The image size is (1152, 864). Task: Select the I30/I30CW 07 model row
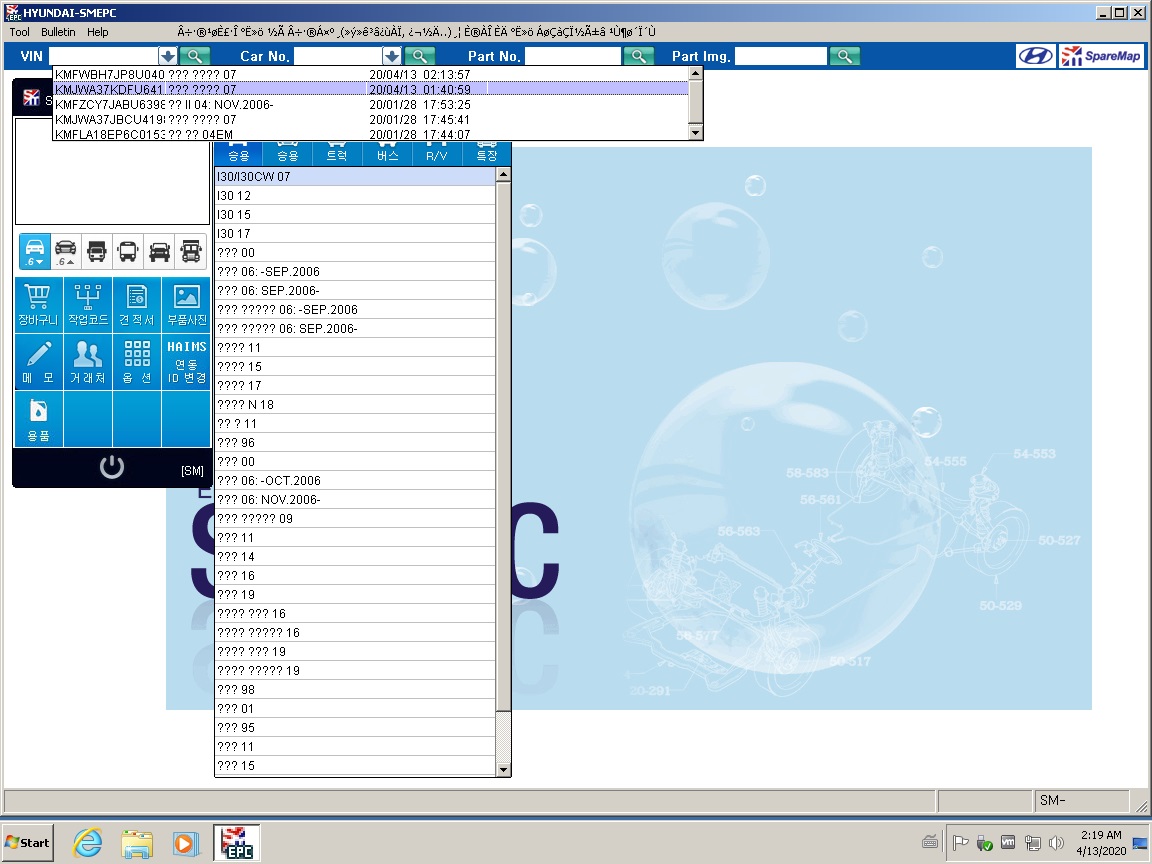(x=356, y=176)
